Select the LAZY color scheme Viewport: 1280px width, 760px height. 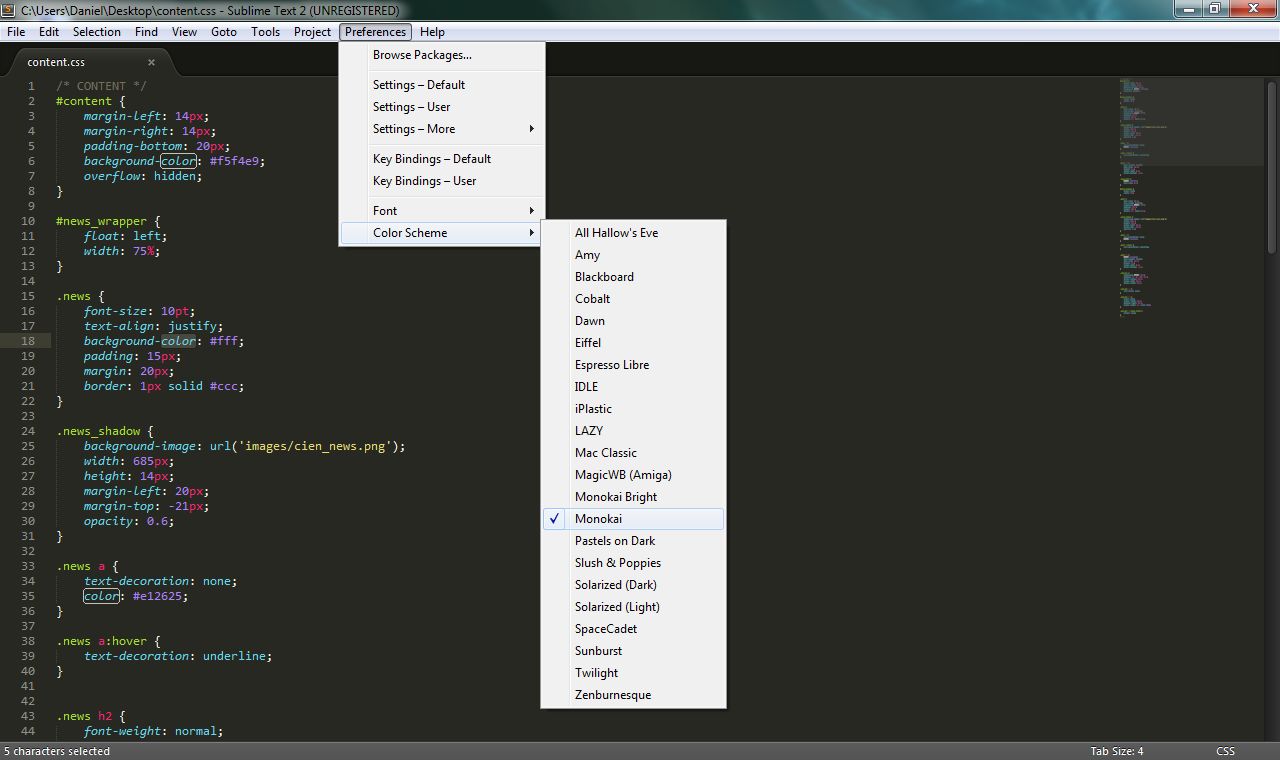633,431
